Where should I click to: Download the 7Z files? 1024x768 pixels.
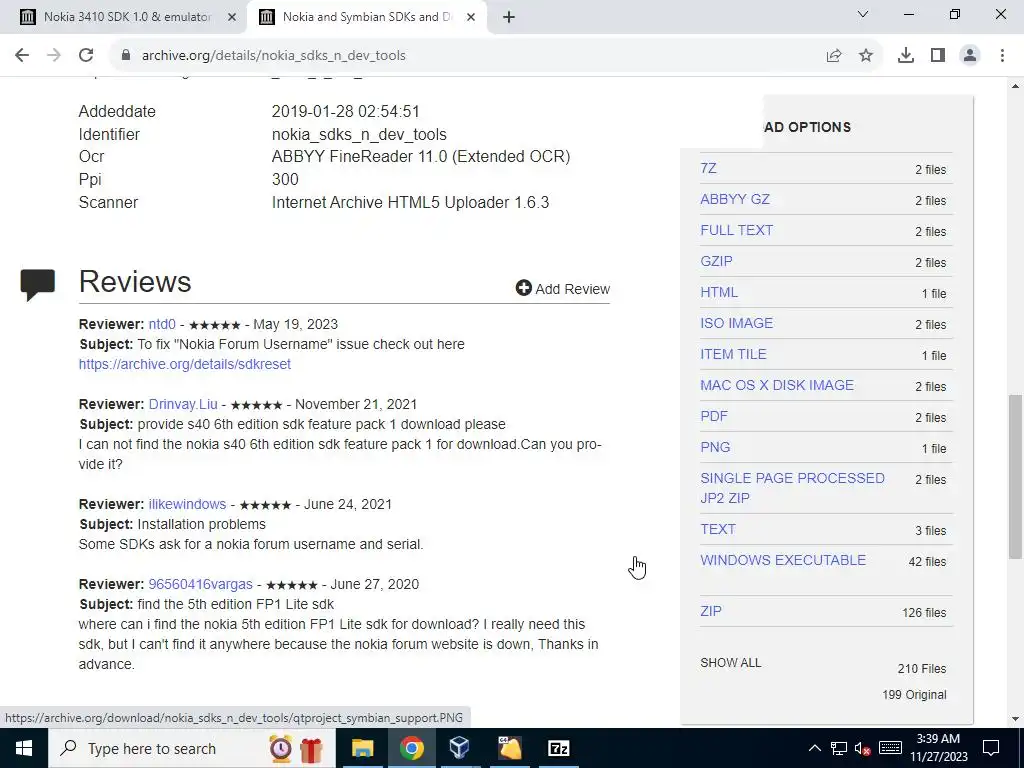709,168
